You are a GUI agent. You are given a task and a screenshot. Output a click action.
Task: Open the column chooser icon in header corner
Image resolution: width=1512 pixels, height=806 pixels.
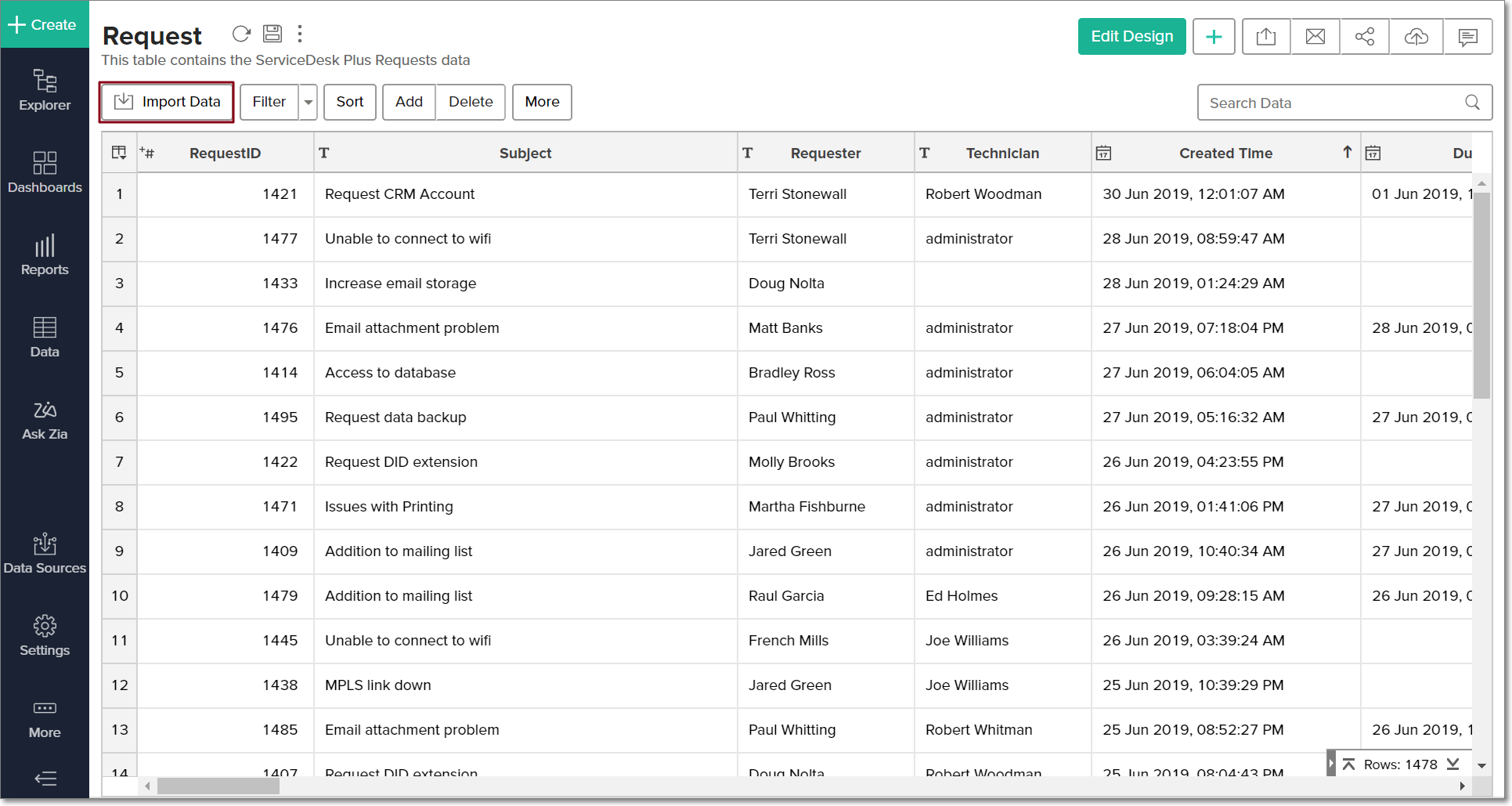[x=119, y=153]
